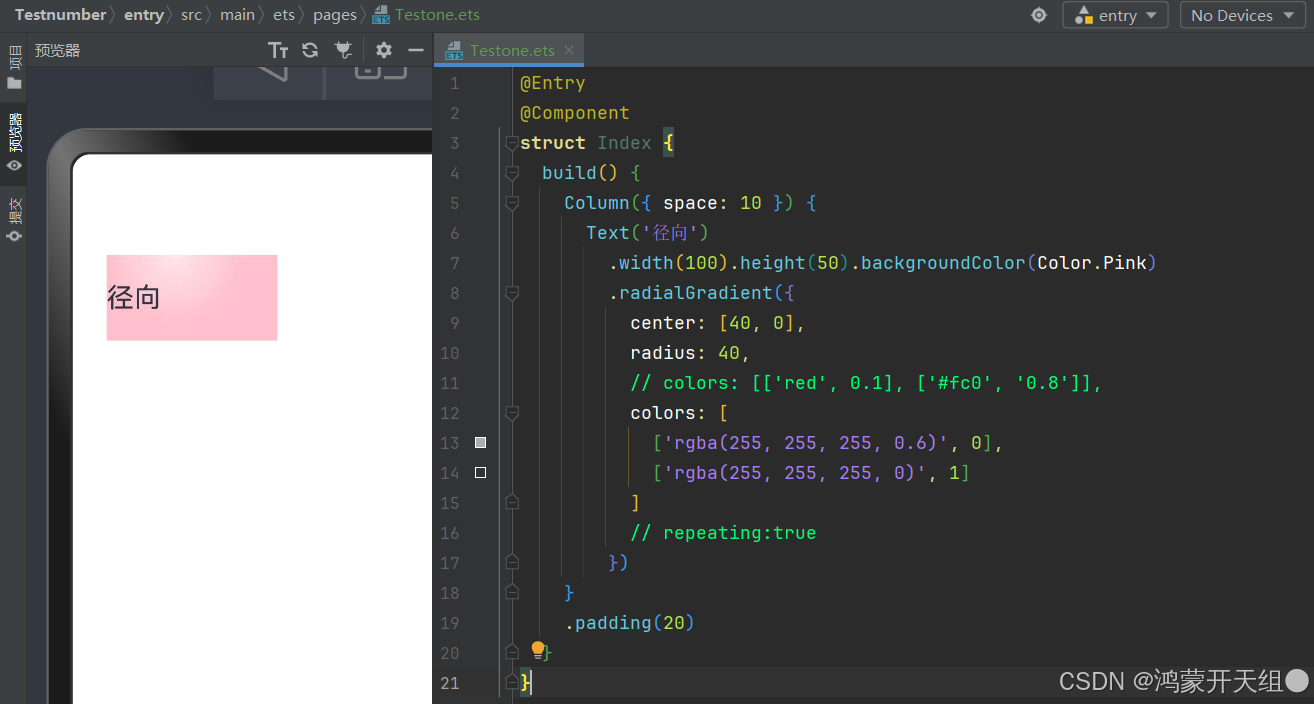
Task: Click the @Component decorator on line 2
Action: pyautogui.click(x=575, y=113)
